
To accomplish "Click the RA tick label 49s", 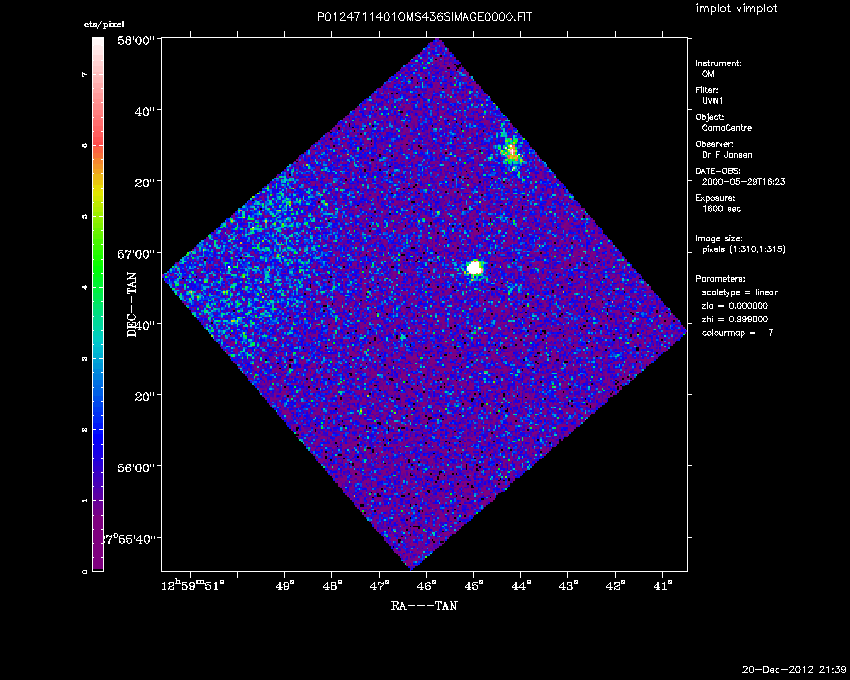I will [286, 586].
